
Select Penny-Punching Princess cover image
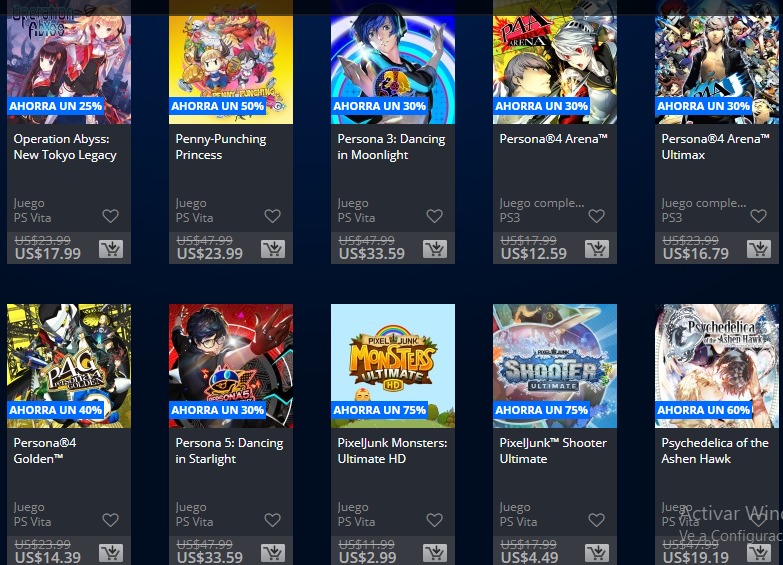pos(231,62)
